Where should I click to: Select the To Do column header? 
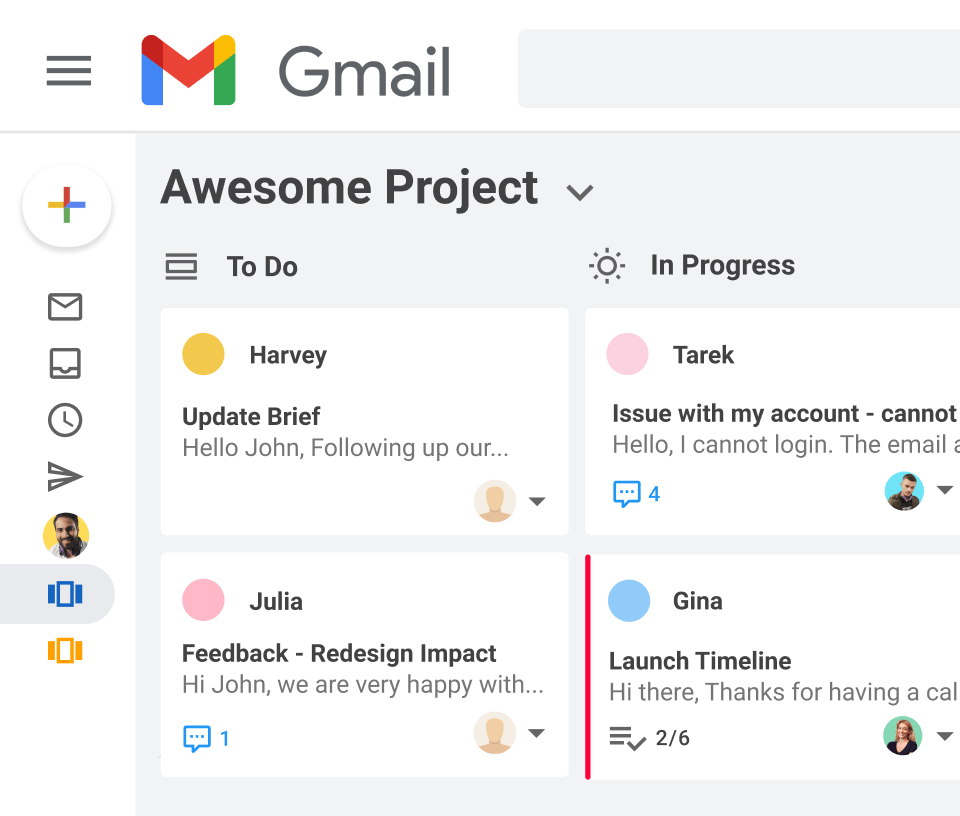(262, 266)
